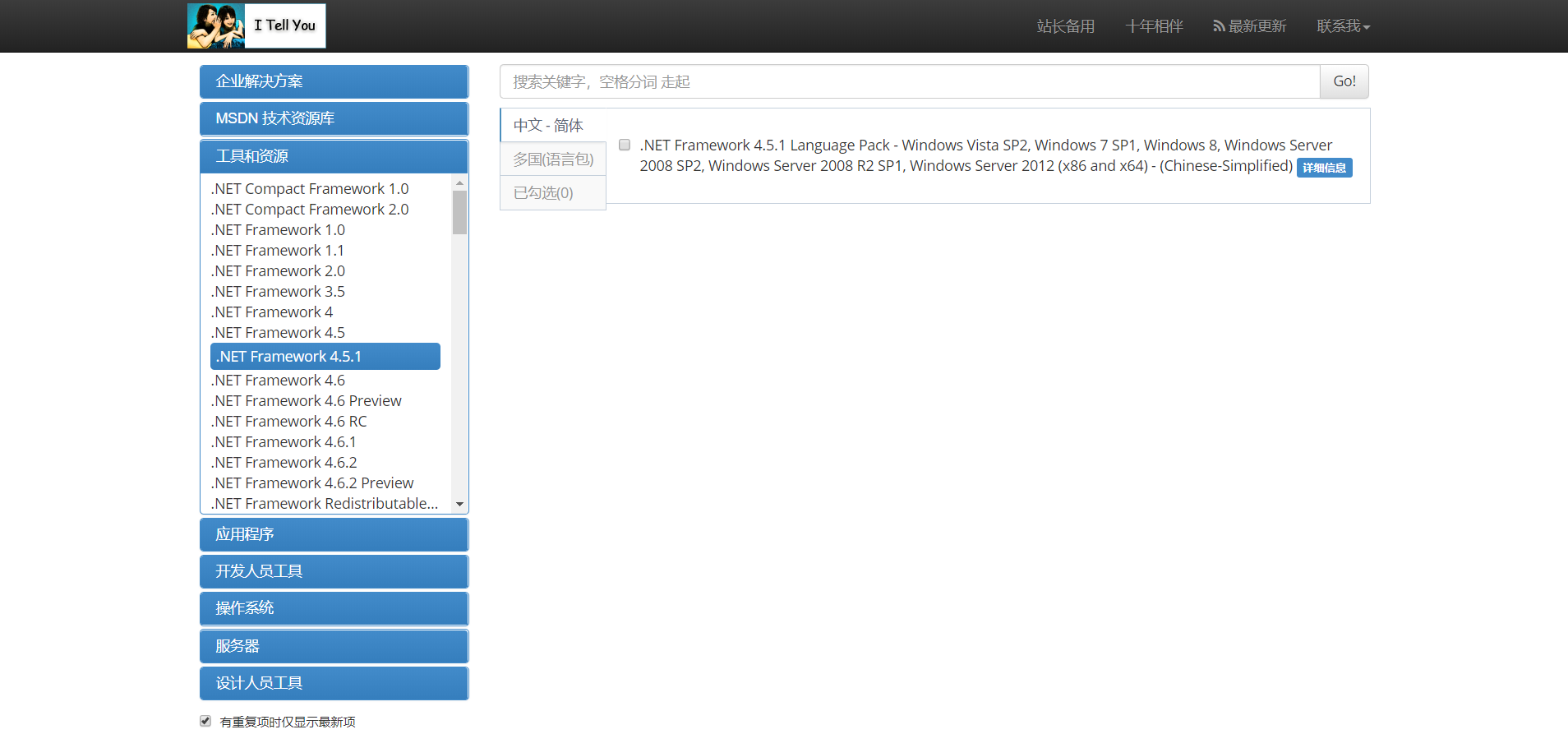
Task: Open the 联系我 dropdown menu
Action: point(1343,26)
